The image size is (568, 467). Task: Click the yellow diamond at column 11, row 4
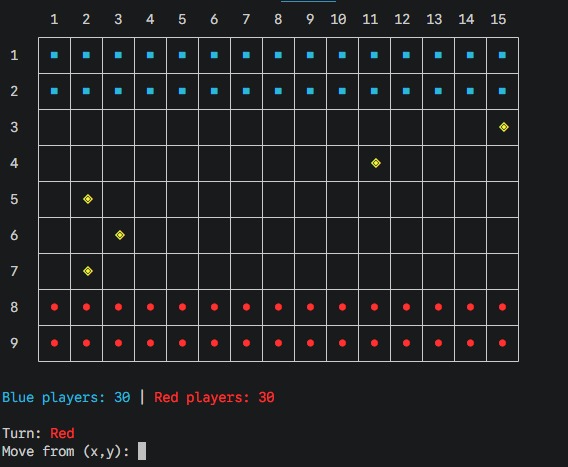click(376, 163)
